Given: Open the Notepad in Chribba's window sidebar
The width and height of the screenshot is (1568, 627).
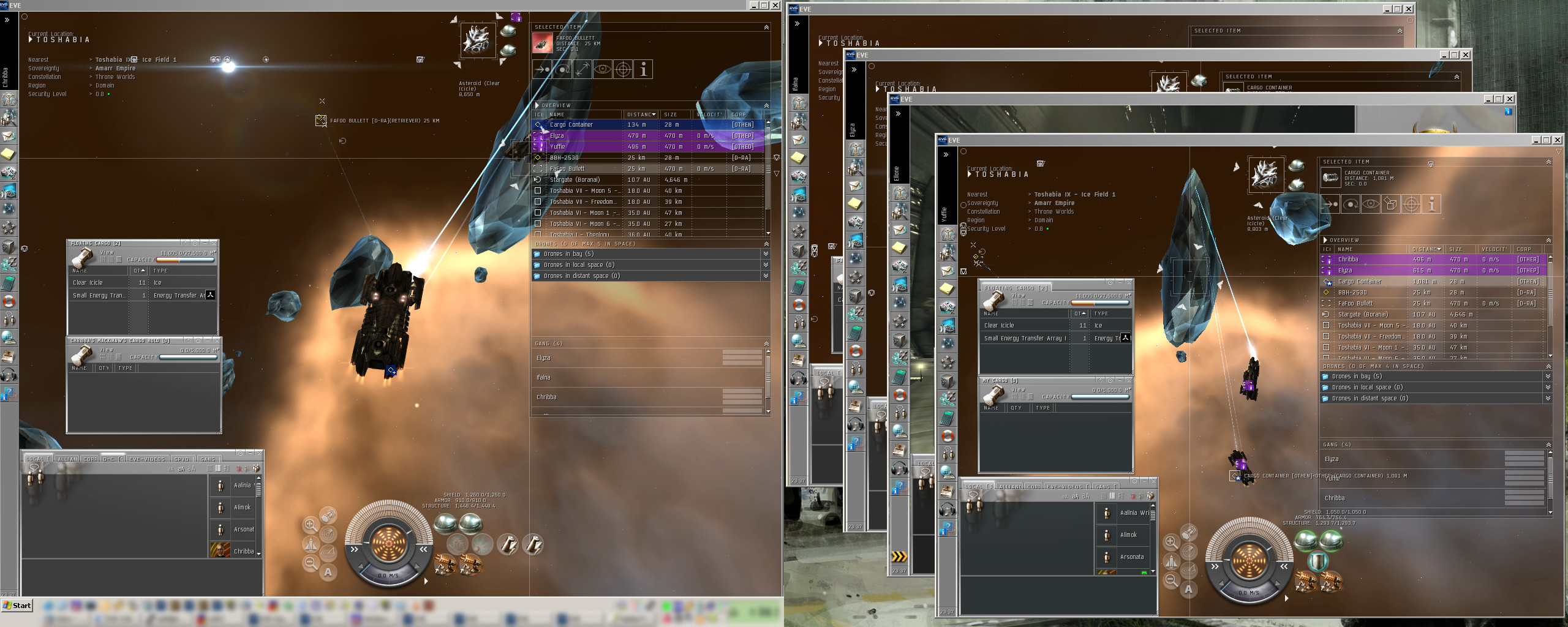Looking at the screenshot, I should 9,154.
